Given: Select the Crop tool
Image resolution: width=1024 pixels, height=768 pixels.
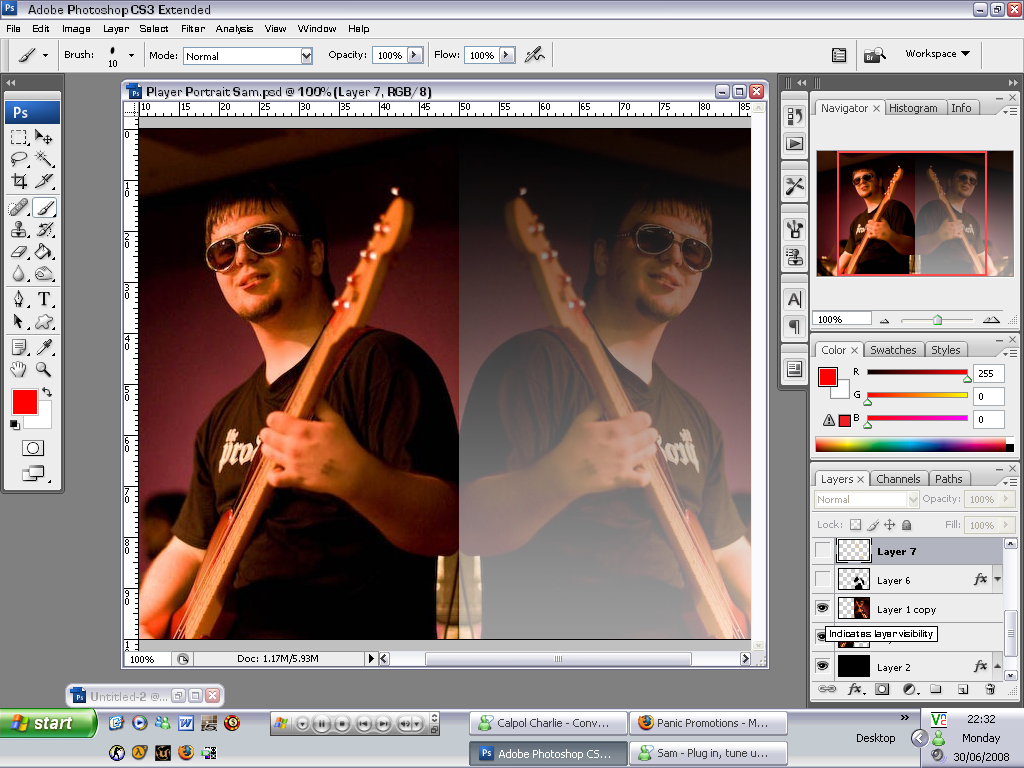Looking at the screenshot, I should click(x=19, y=181).
